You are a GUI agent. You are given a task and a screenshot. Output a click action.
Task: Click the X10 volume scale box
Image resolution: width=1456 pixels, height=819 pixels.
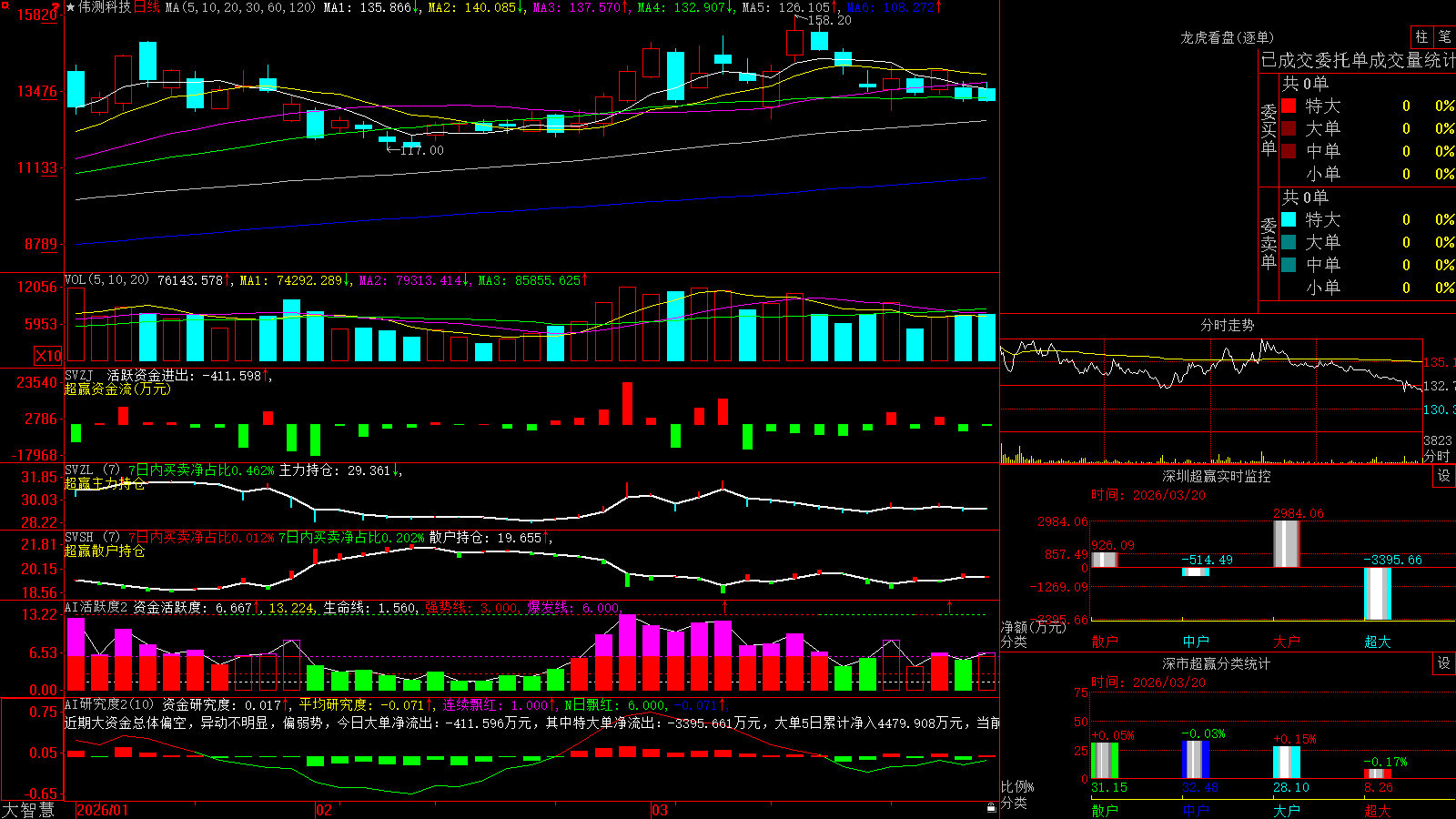pyautogui.click(x=48, y=356)
